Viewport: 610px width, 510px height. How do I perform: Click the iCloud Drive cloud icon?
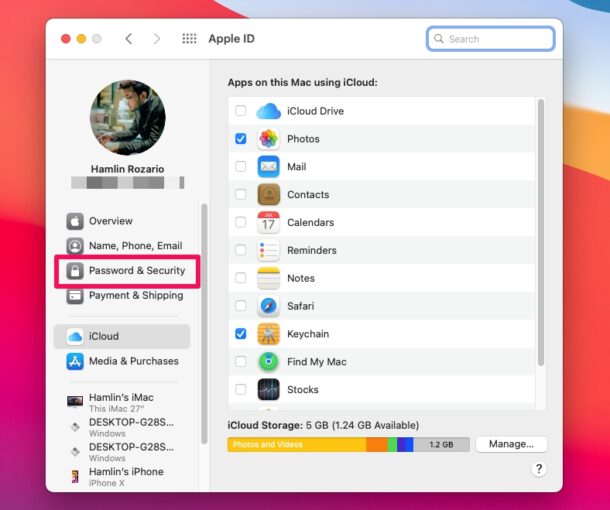(268, 111)
